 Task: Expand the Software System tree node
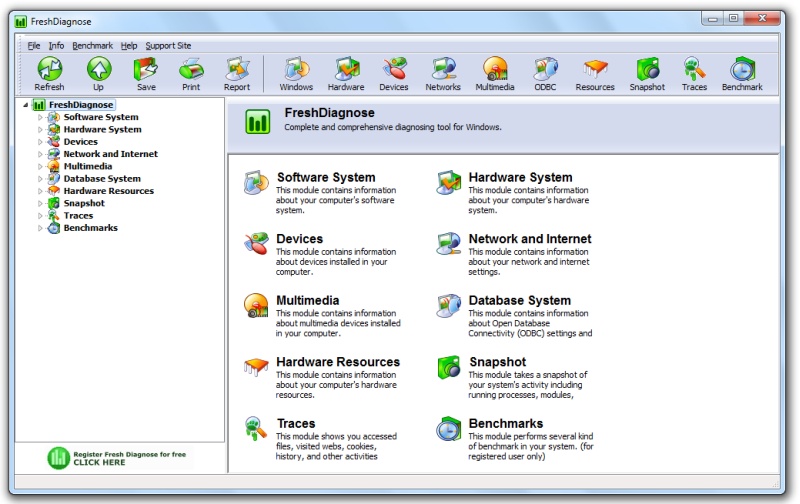point(40,117)
